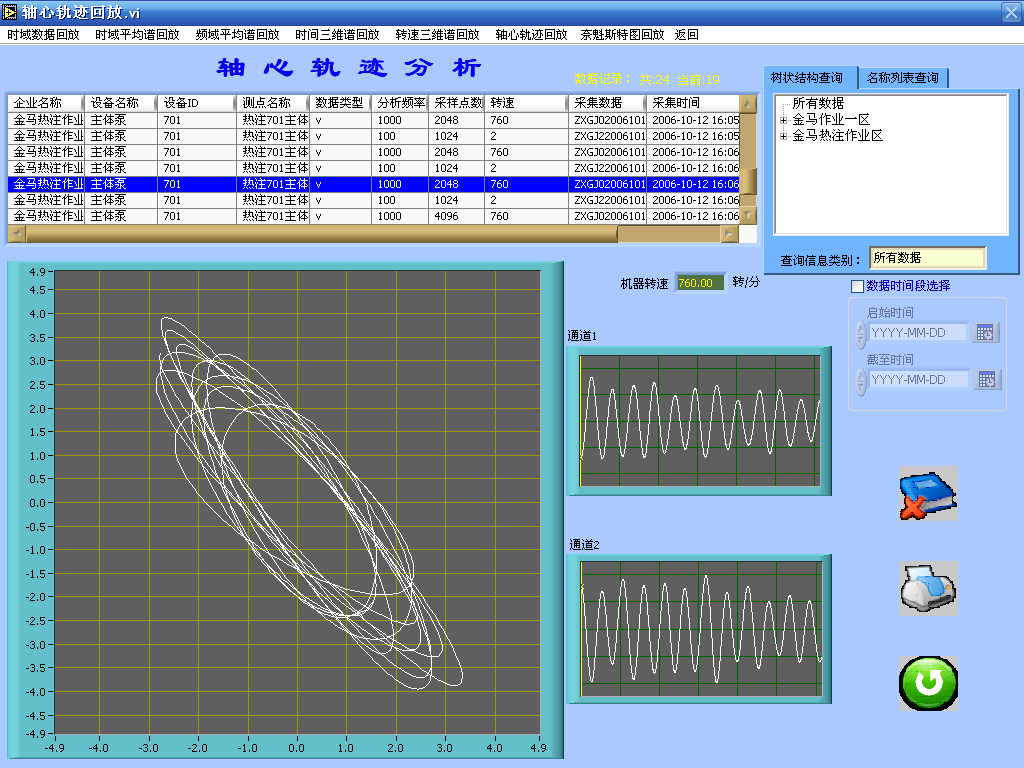This screenshot has width=1024, height=768.
Task: Open the 奈魁斯特图回放 menu
Action: (621, 34)
